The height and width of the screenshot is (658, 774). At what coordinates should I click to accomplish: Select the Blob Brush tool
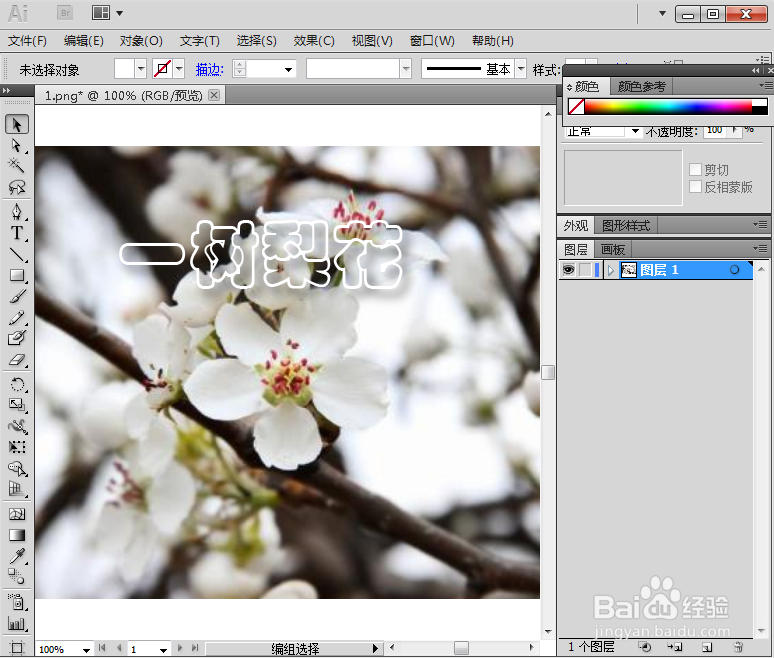17,338
